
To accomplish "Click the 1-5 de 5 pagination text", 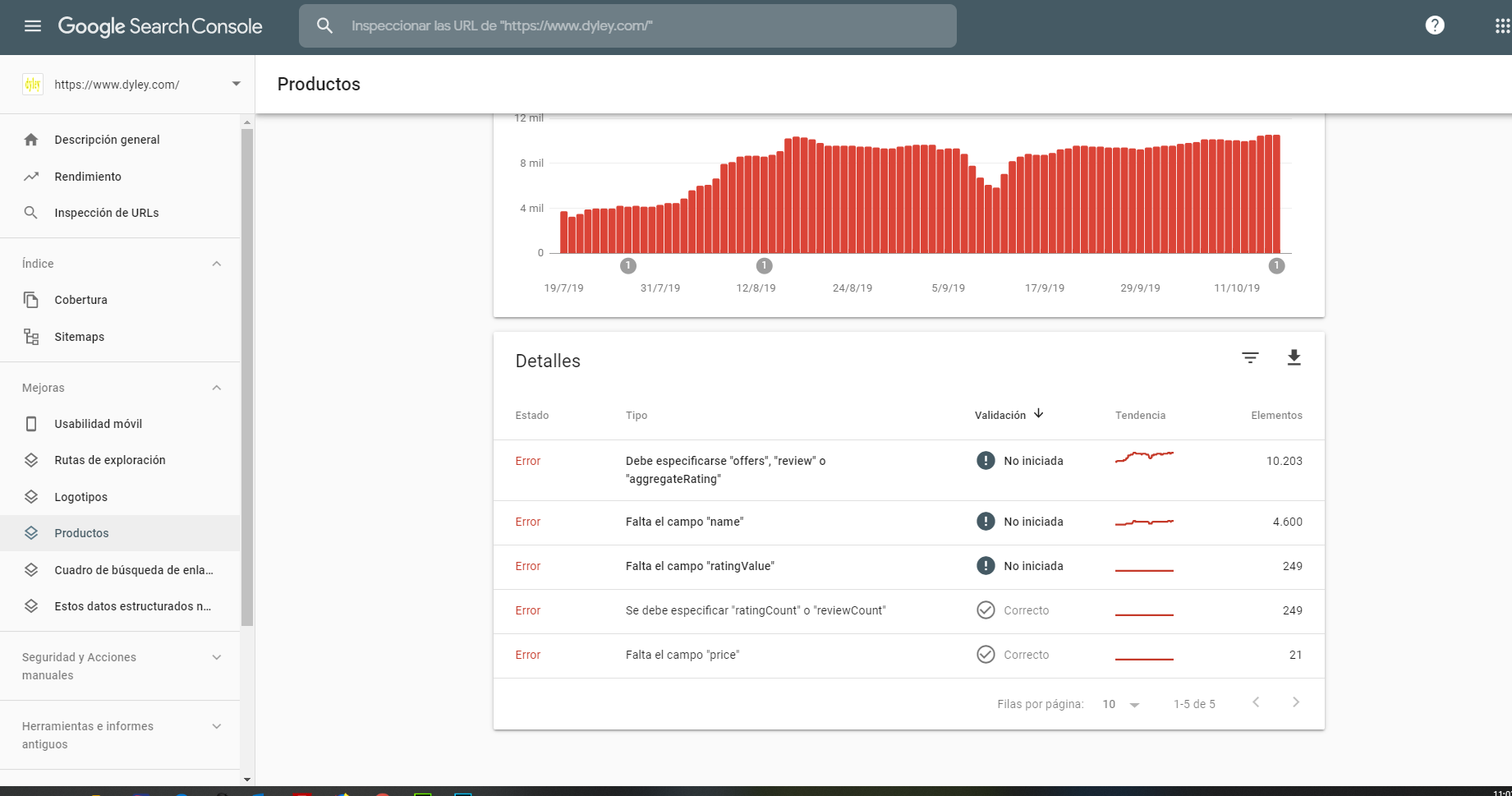I will click(x=1194, y=705).
